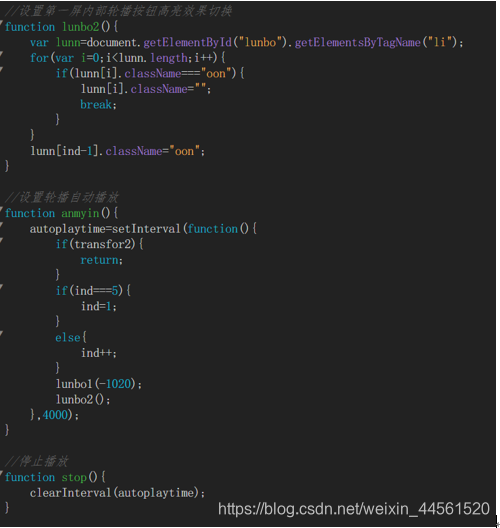Click the 'return;' statement
The image size is (500, 528).
tap(101, 260)
